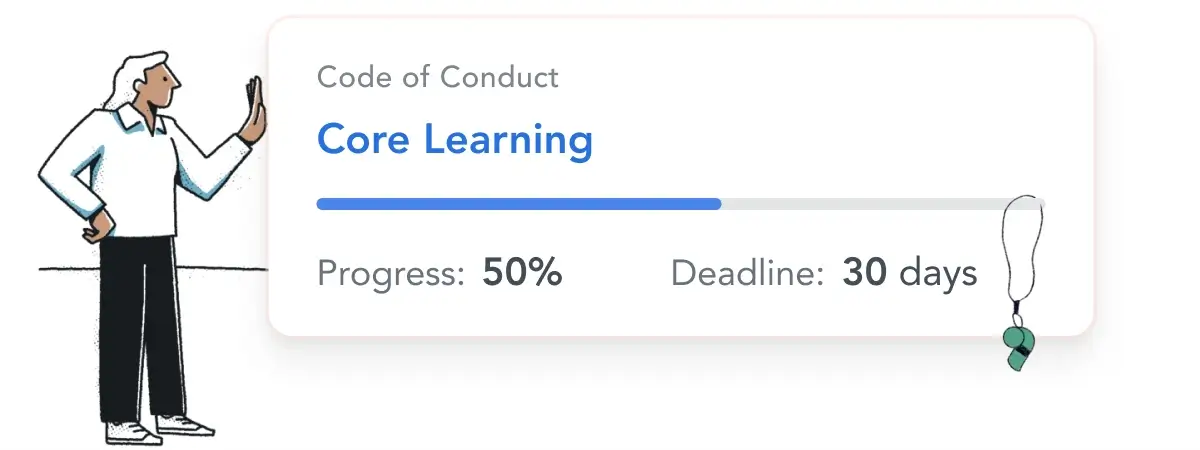Select the 30 days deadline value

(909, 273)
